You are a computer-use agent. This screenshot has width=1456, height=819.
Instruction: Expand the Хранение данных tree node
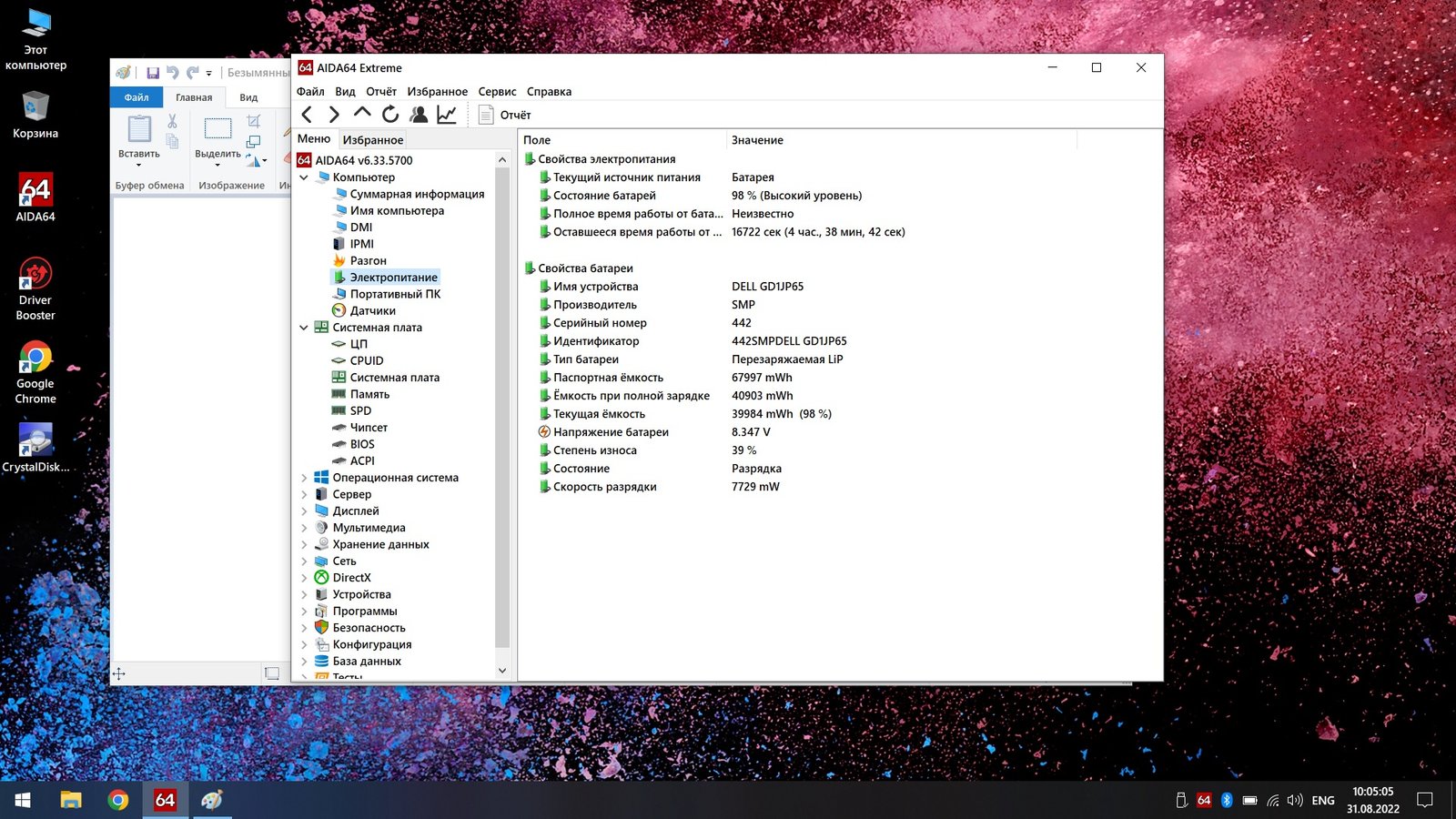point(304,544)
